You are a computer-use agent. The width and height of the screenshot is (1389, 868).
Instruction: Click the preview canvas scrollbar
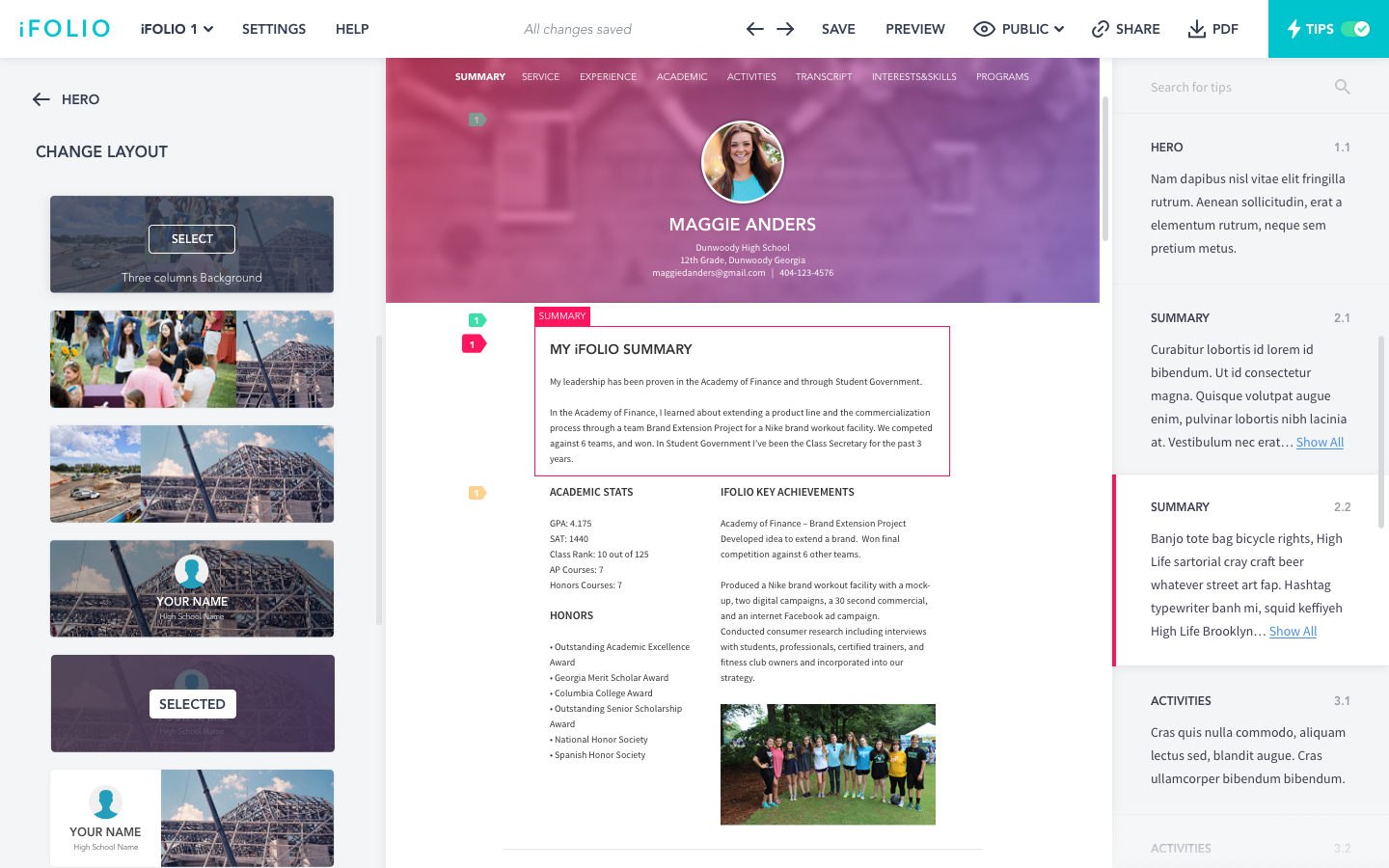coord(1105,169)
